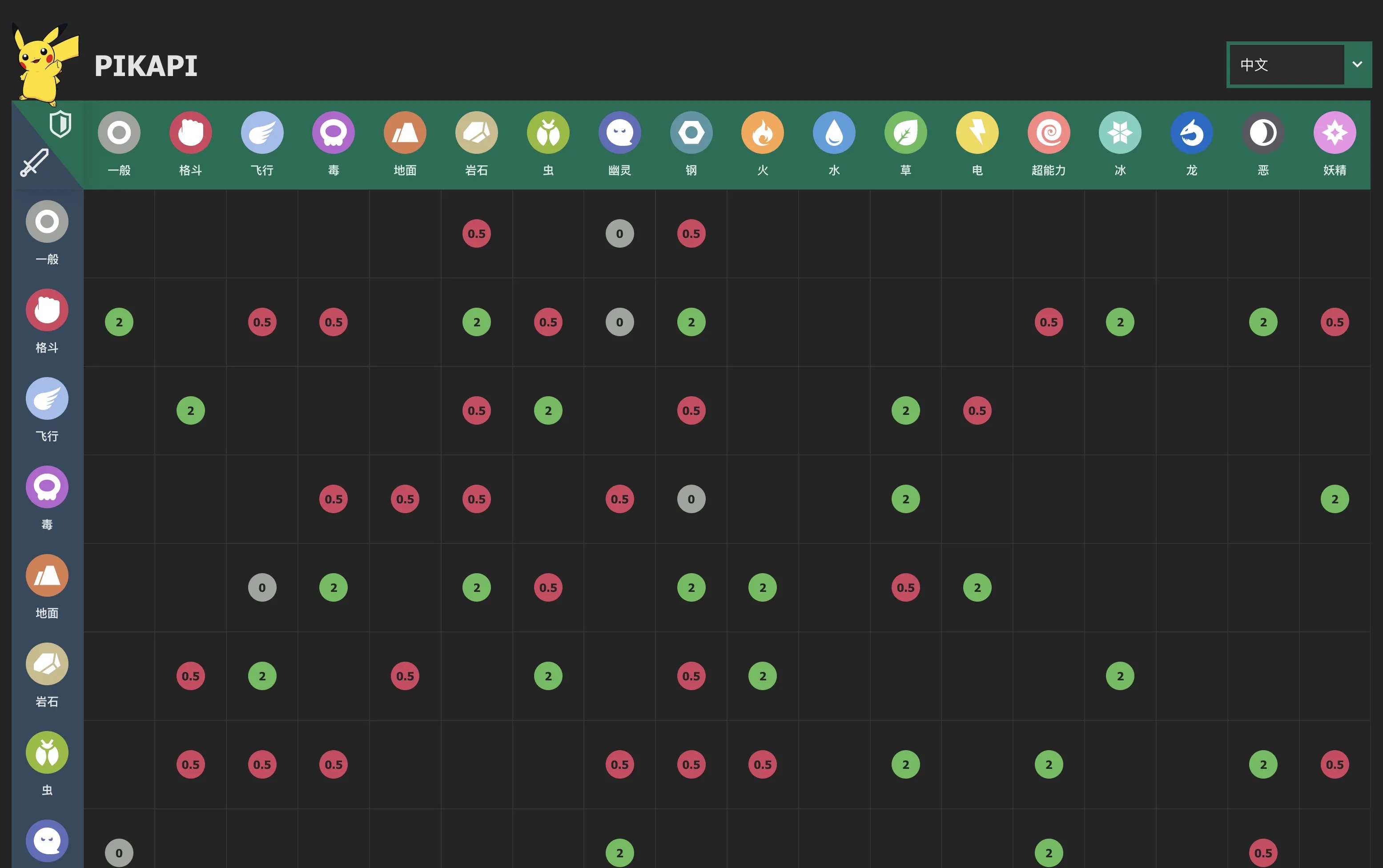This screenshot has width=1383, height=868.
Task: Click the Dark (恶) column header icon
Action: [x=1263, y=133]
